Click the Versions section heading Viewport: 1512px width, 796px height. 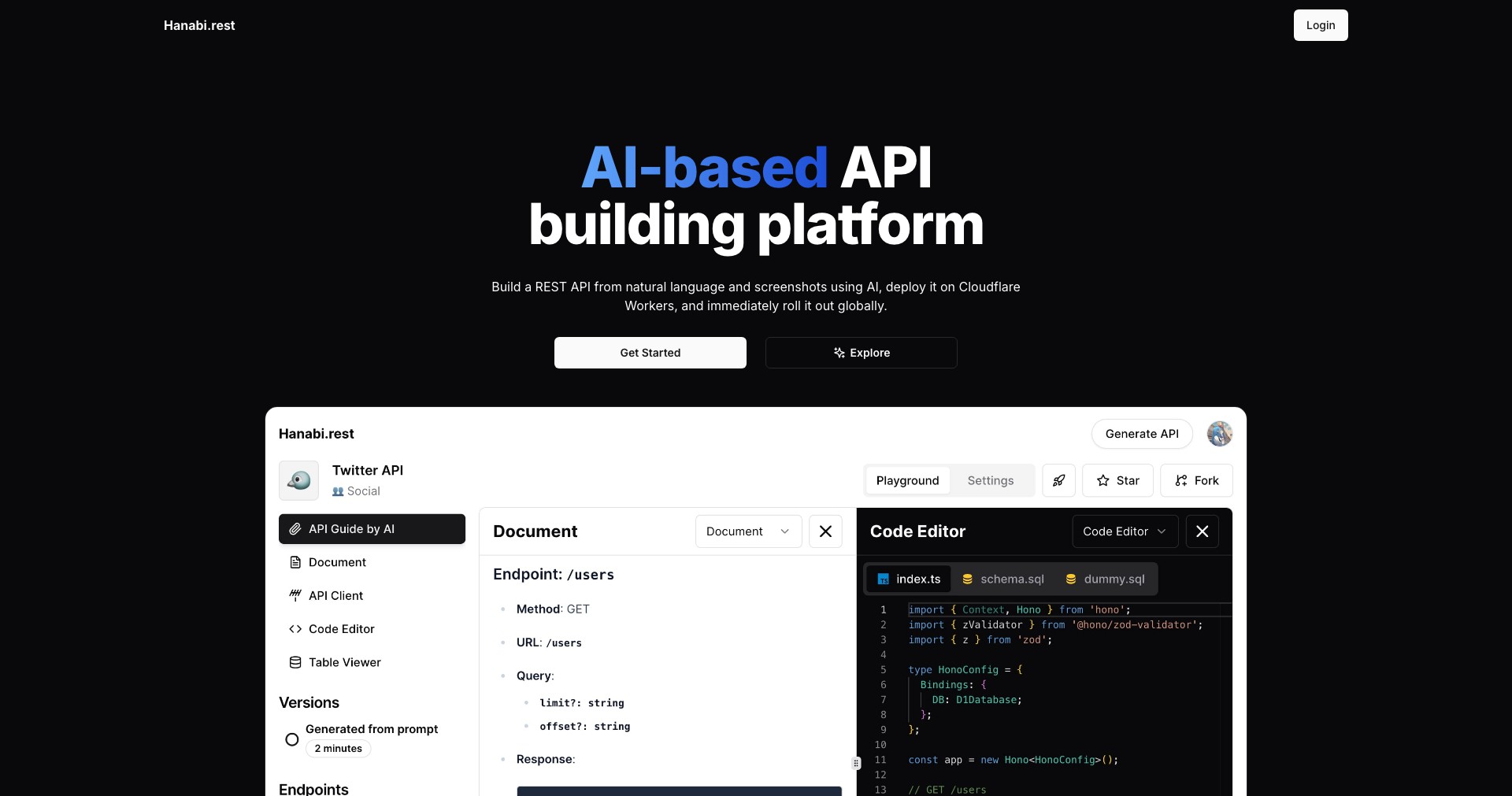(309, 702)
